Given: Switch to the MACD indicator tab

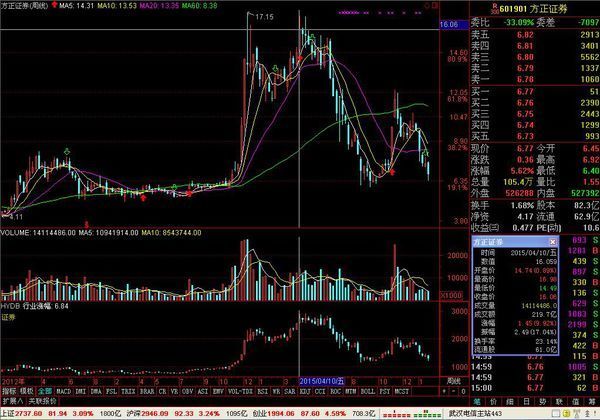Looking at the screenshot, I should pos(66,393).
